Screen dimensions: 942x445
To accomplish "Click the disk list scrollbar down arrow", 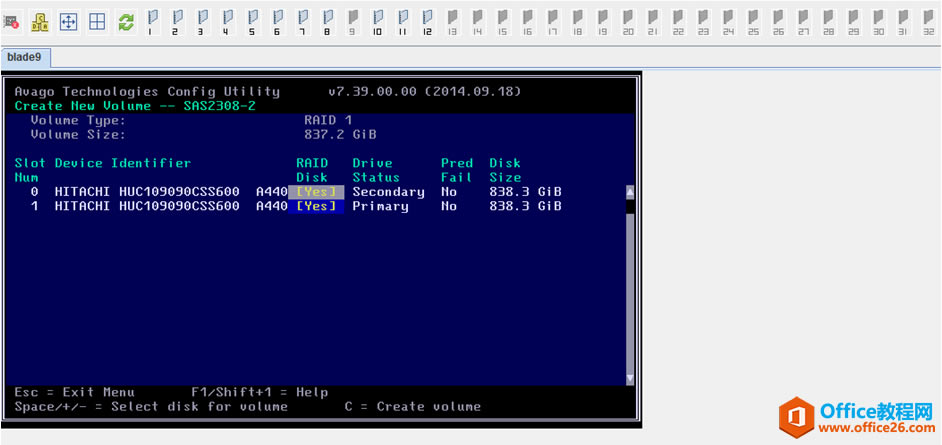I will point(630,378).
